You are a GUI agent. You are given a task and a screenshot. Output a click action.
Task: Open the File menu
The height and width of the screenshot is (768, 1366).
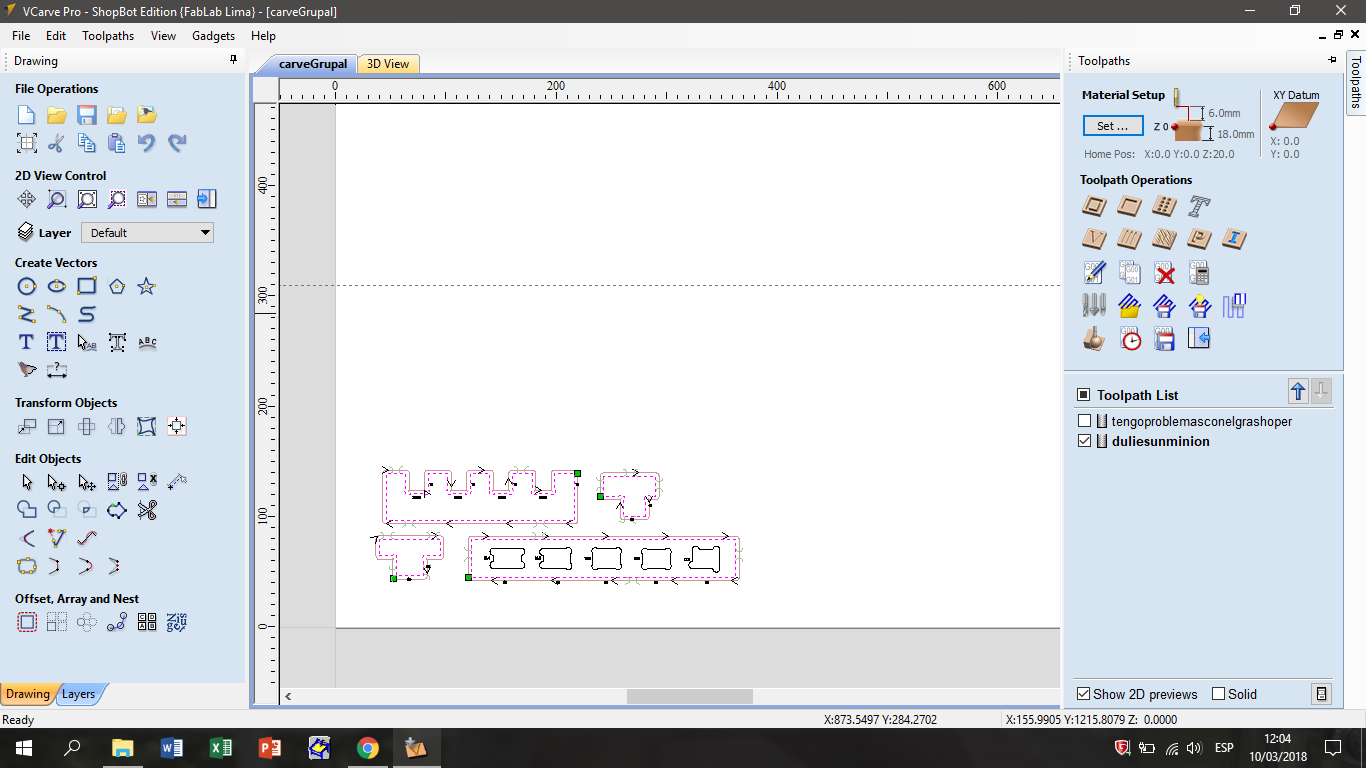click(x=21, y=36)
